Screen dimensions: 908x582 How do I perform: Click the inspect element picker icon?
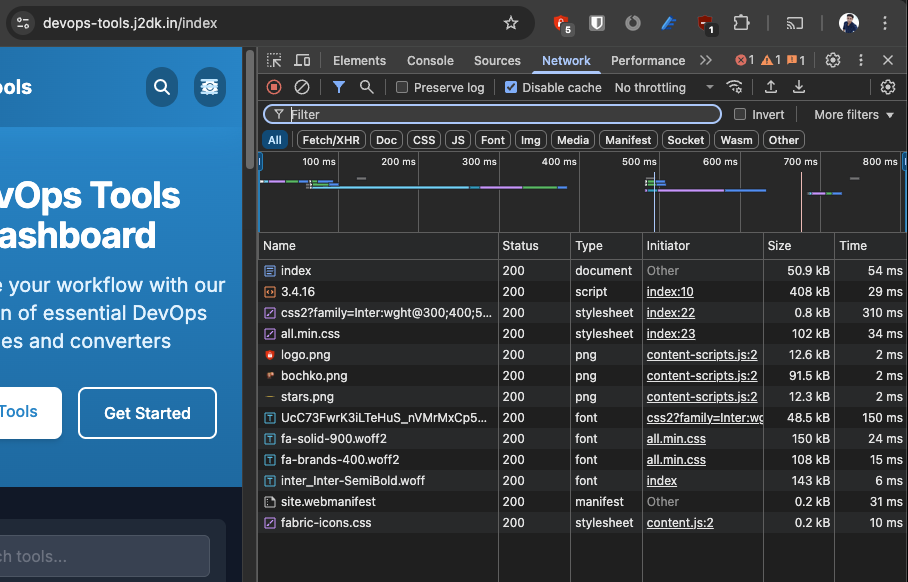pos(275,61)
